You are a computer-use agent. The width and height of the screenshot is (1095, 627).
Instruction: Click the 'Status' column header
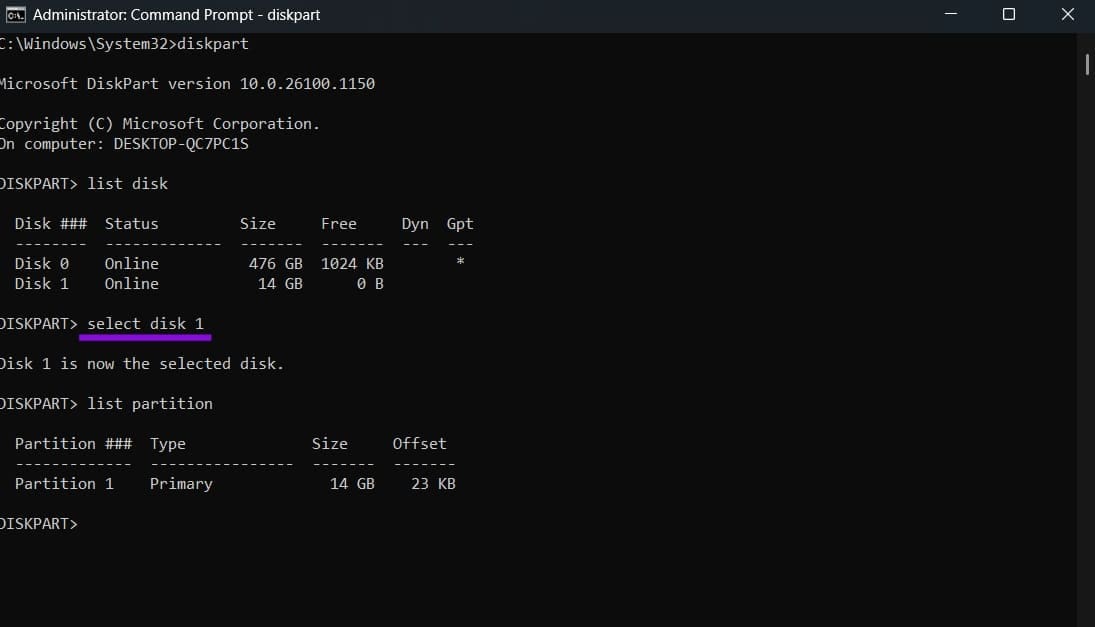click(x=131, y=223)
